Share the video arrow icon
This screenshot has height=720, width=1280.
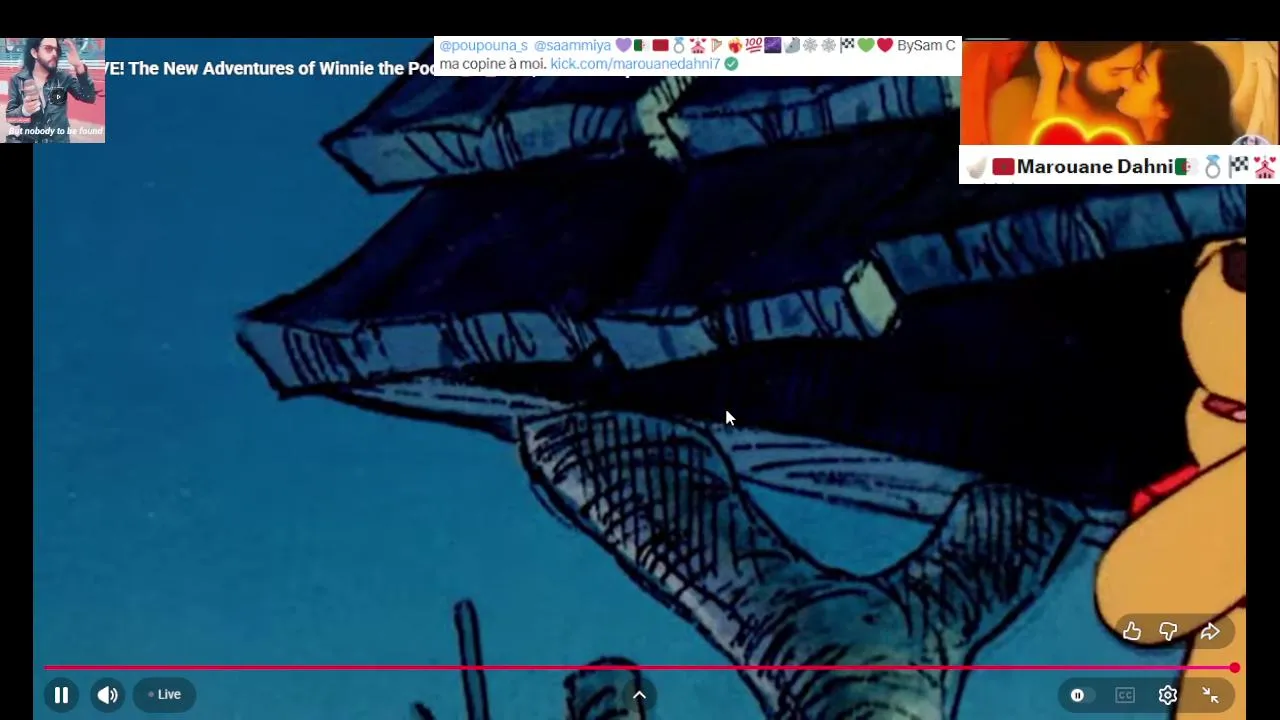(1210, 631)
